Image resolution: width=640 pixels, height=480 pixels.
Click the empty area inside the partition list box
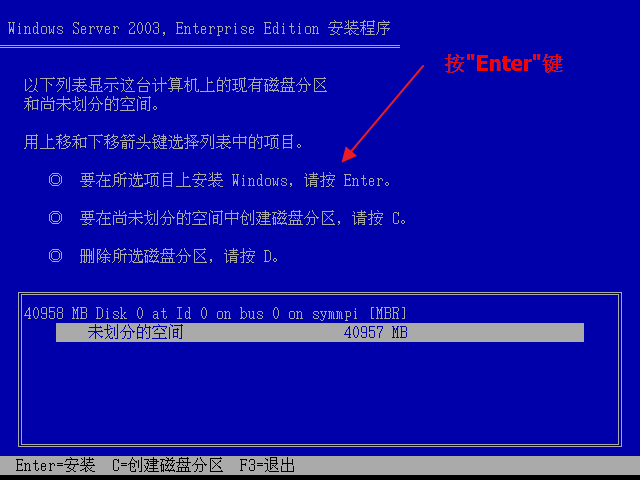[320, 392]
